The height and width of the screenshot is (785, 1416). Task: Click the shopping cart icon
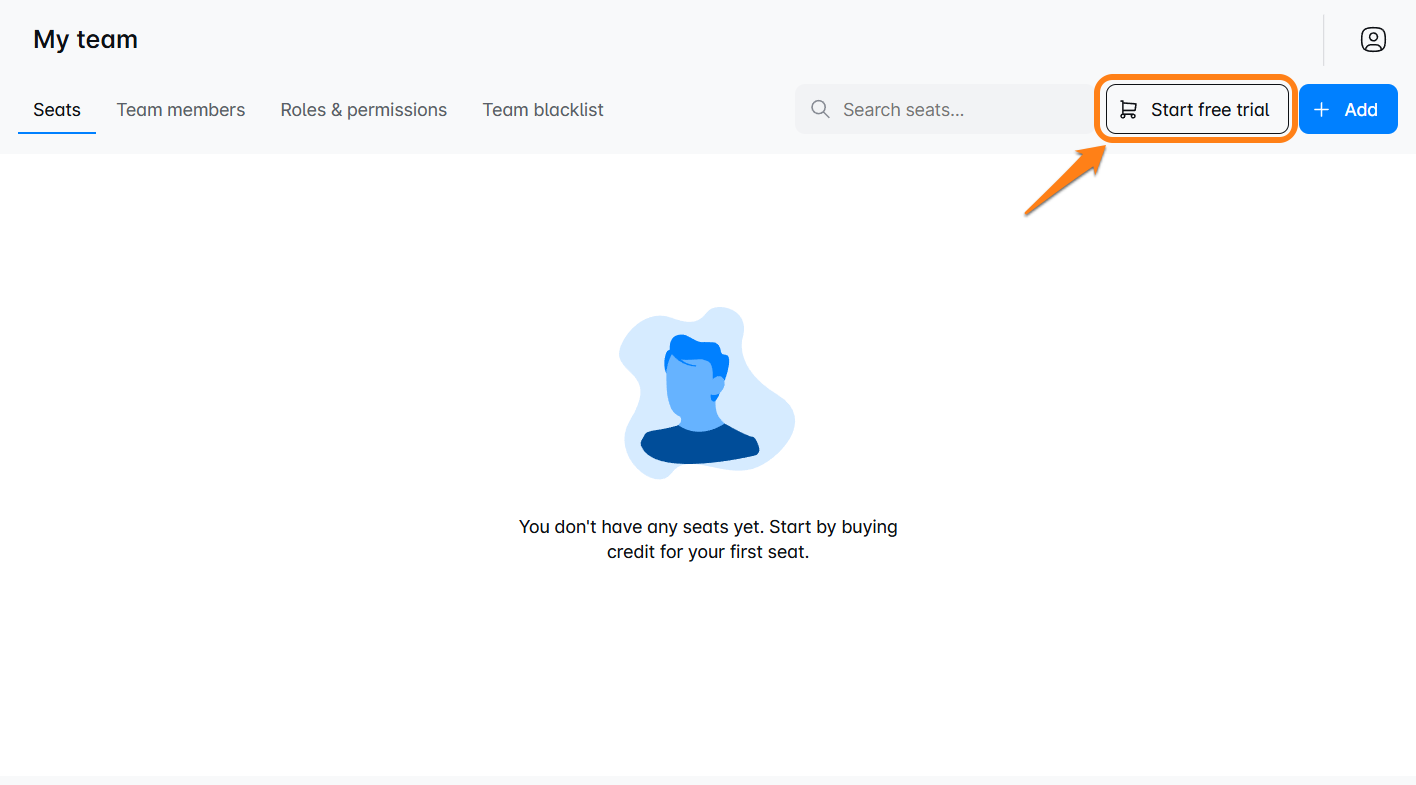[1128, 110]
